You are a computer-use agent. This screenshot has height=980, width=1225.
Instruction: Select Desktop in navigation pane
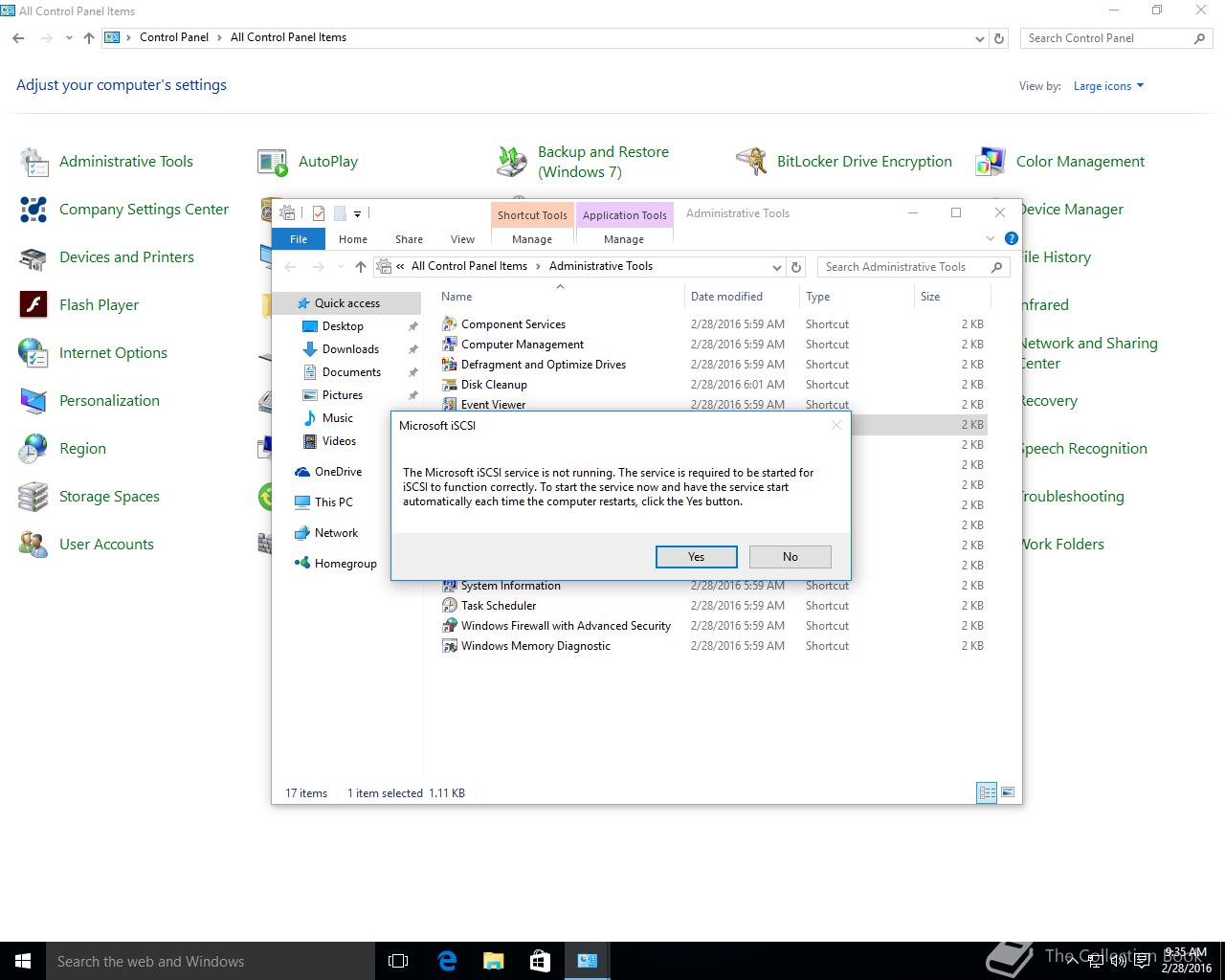click(x=343, y=326)
